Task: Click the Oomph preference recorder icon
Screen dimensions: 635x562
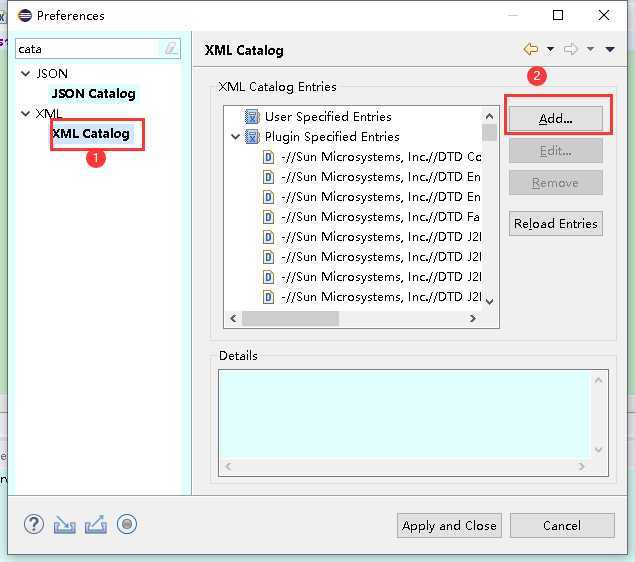Action: 127,524
